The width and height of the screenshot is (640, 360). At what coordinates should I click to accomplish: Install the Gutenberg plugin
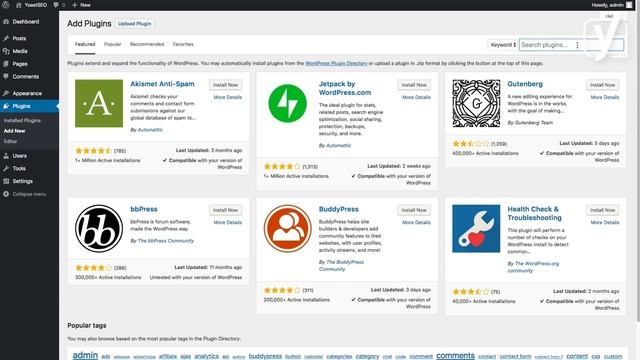(x=602, y=85)
